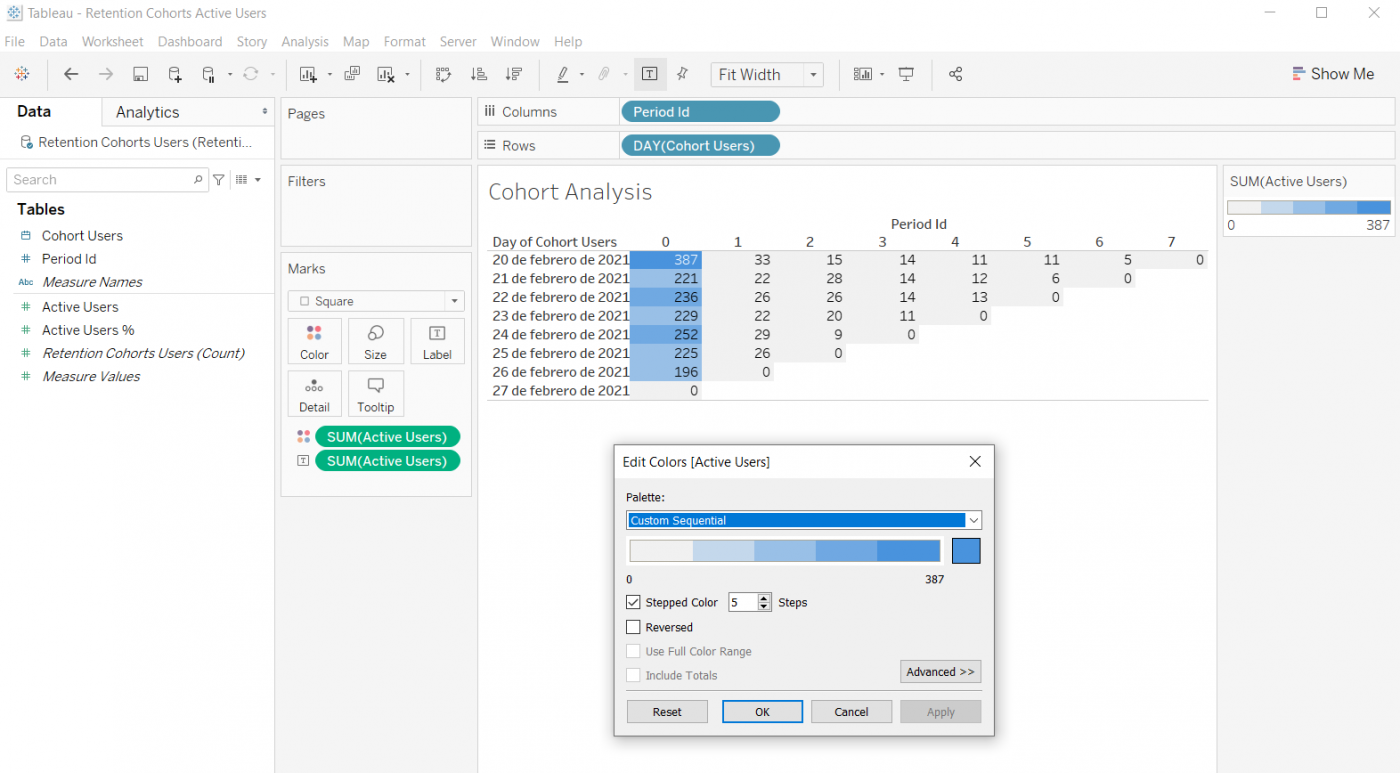
Task: Click OK in the Edit Colors dialog
Action: pos(762,712)
